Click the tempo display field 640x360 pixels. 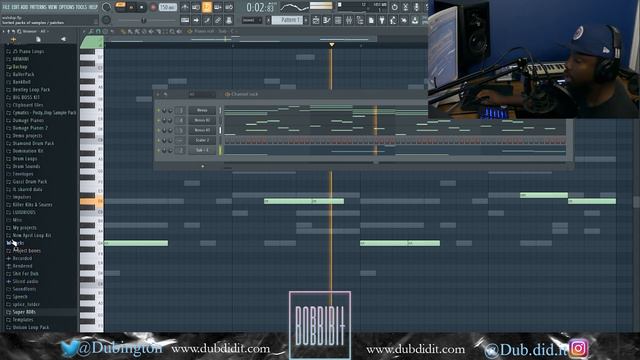point(167,7)
